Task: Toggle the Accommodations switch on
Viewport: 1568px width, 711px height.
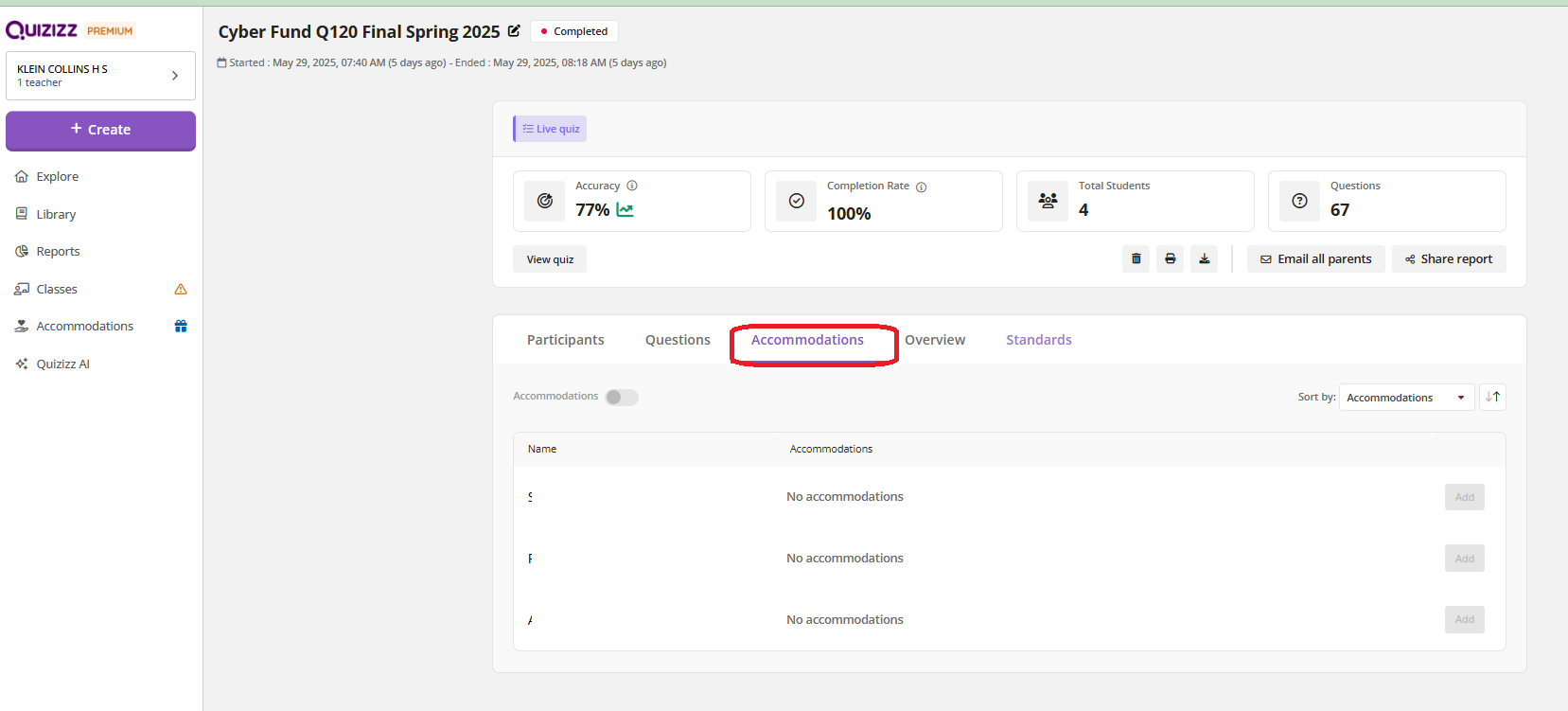Action: (x=622, y=398)
